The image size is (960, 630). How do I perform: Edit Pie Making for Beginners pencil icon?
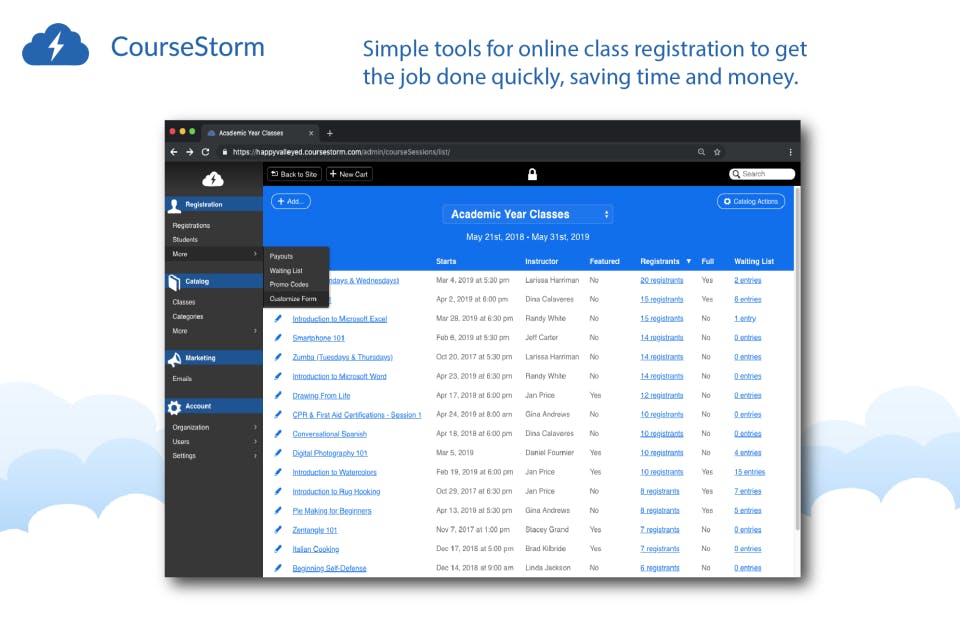click(278, 510)
